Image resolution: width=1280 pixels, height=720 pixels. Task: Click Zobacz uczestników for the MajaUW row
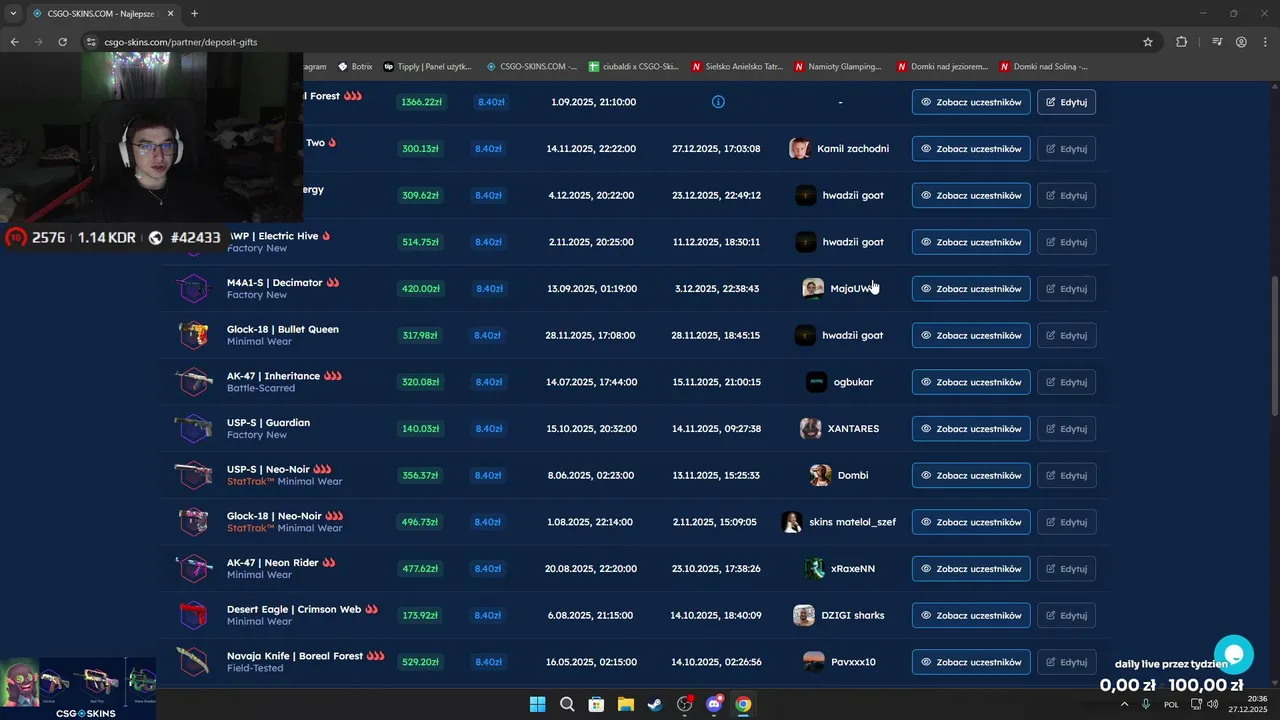[x=971, y=289]
